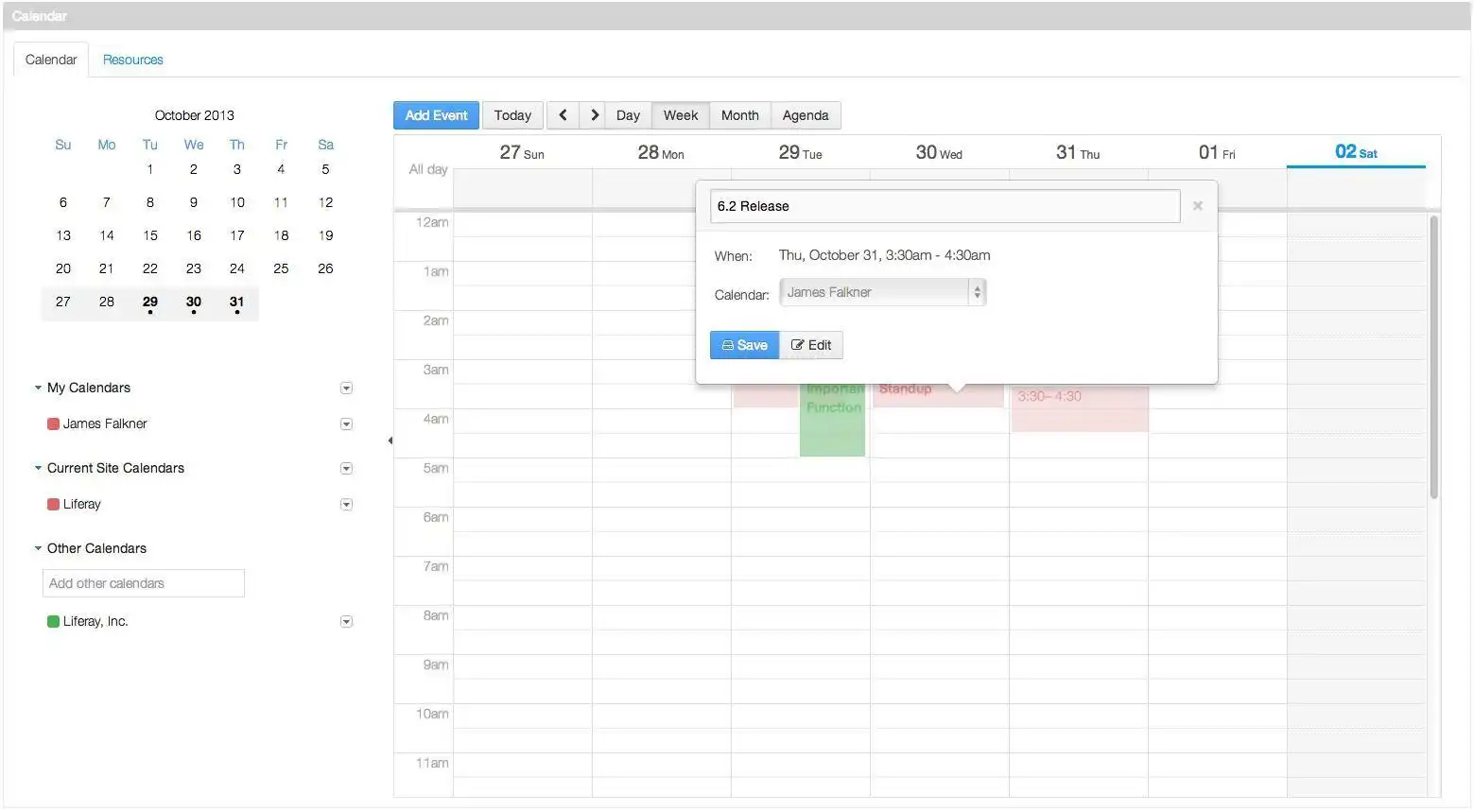Image resolution: width=1474 pixels, height=812 pixels.
Task: Select October 30 in mini calendar
Action: click(194, 302)
